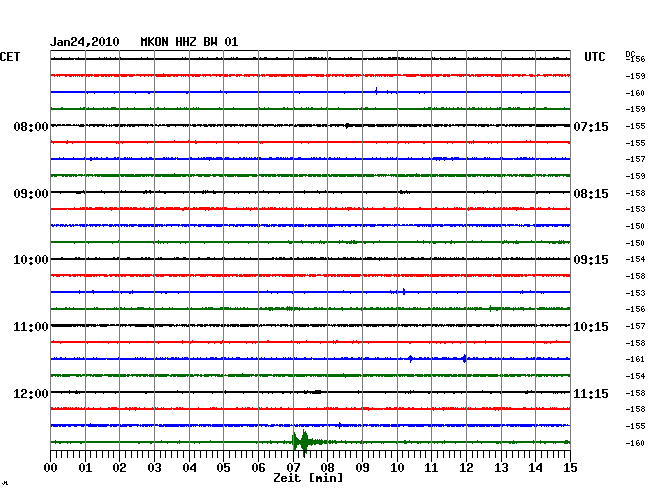Click the Zeit [min] axis title
This screenshot has height=494, width=650.
click(x=308, y=478)
